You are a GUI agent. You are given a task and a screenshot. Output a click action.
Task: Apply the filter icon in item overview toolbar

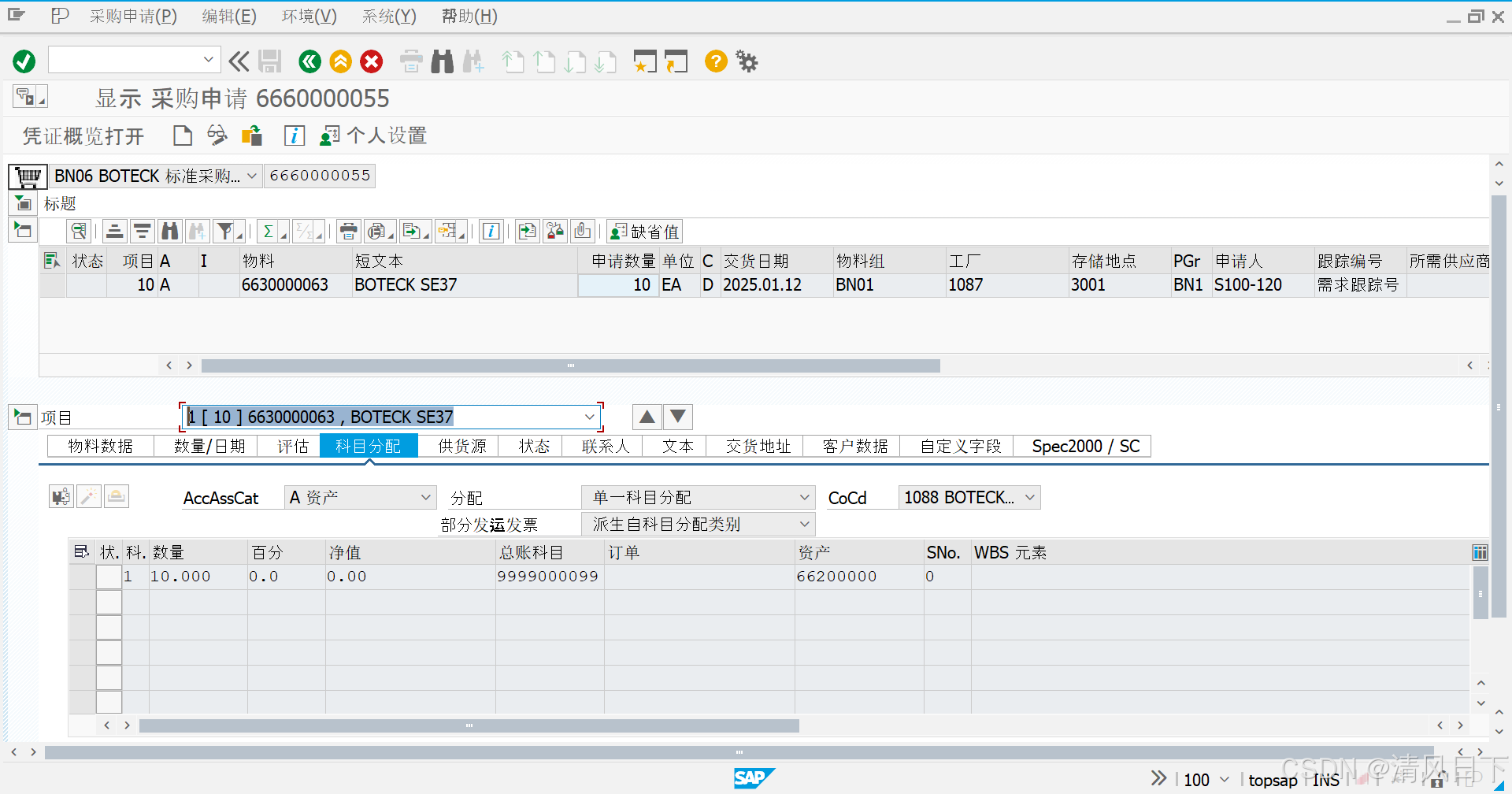(224, 230)
